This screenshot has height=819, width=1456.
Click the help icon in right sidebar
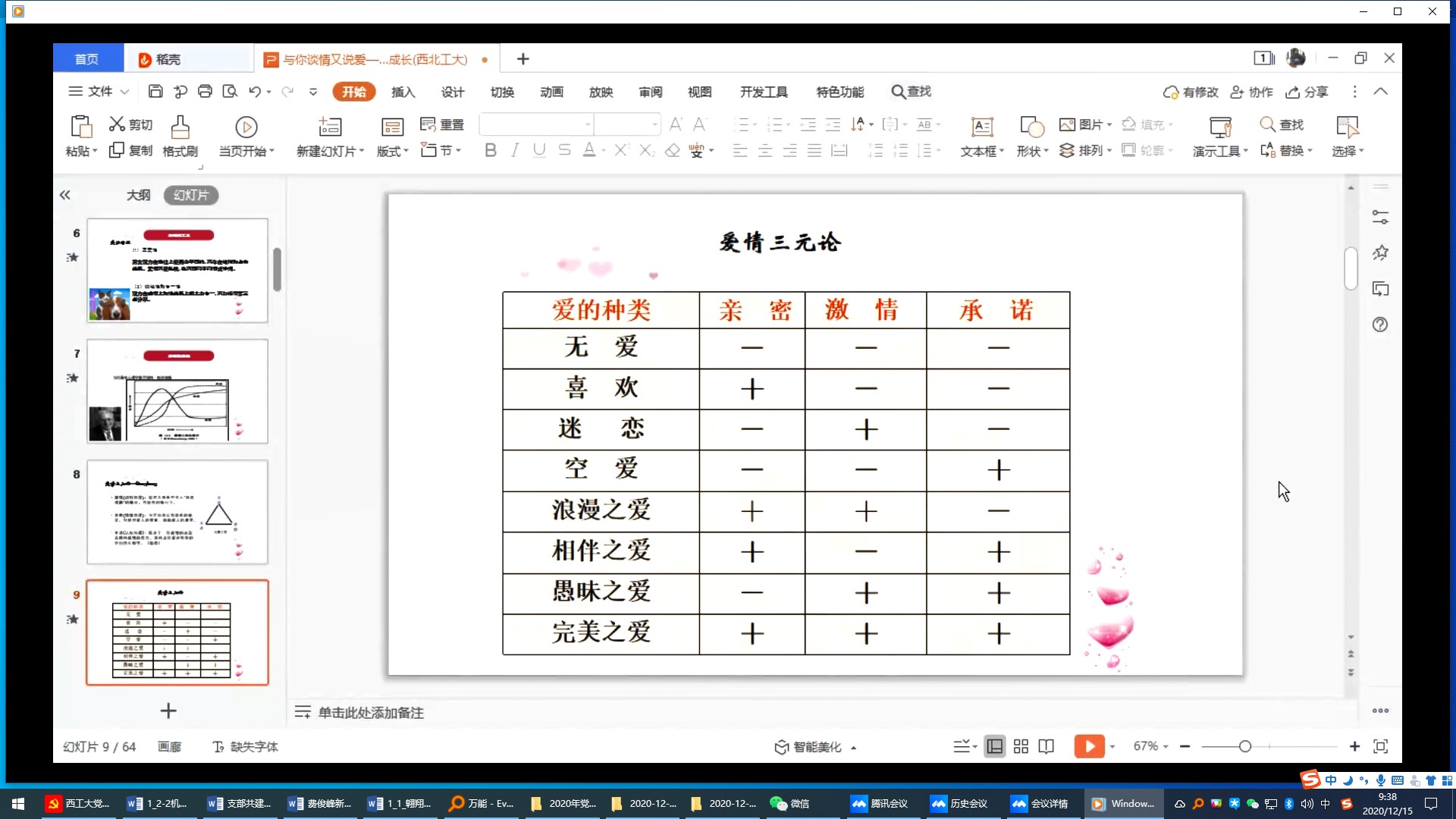click(1380, 325)
